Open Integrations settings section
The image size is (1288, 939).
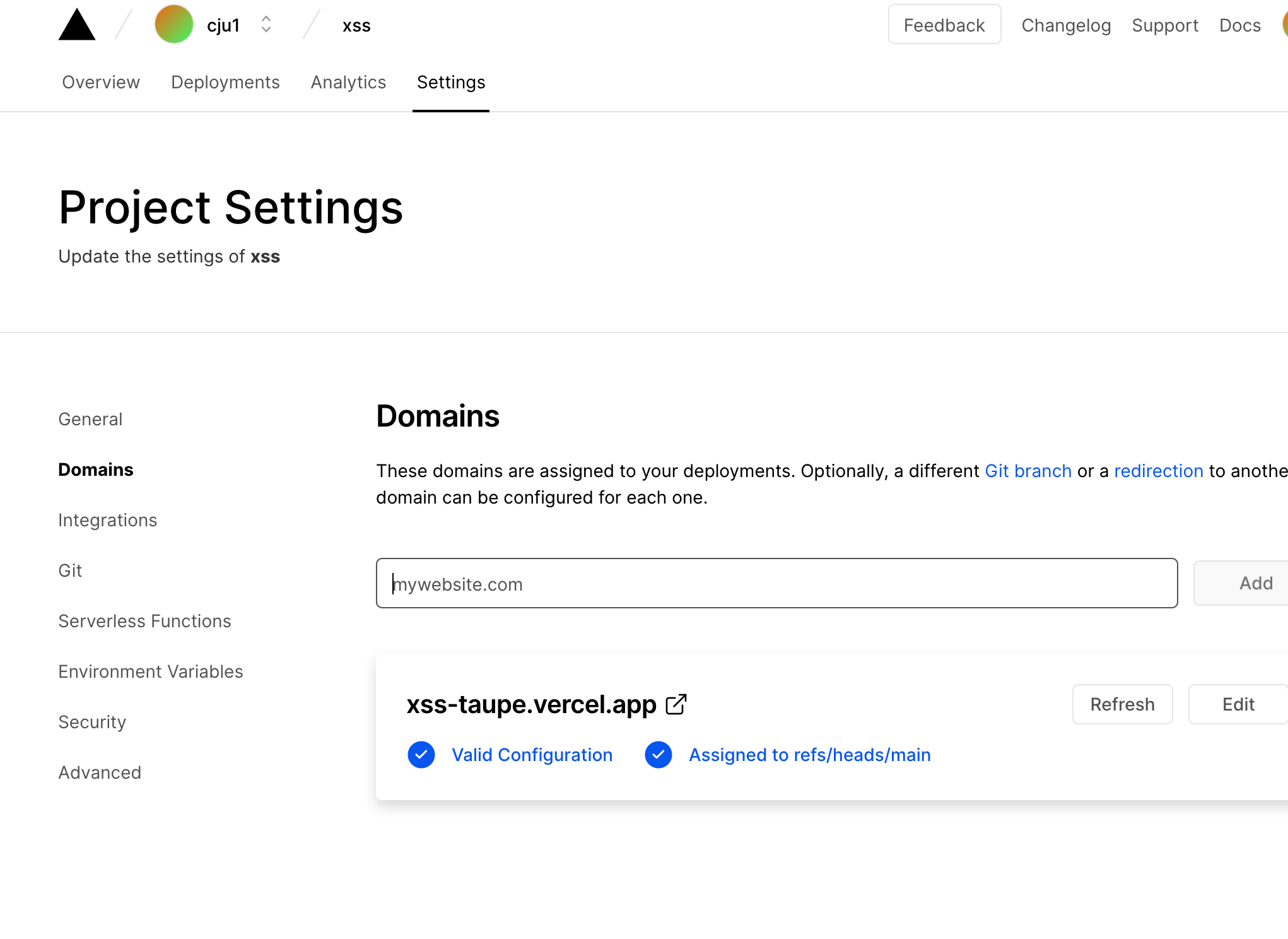coord(107,520)
